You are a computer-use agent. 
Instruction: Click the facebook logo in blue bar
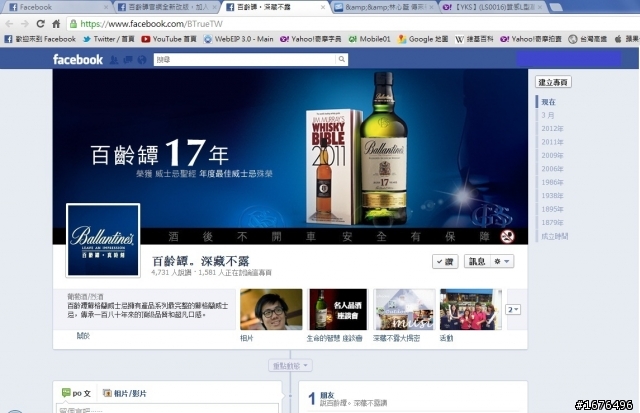pyautogui.click(x=78, y=60)
